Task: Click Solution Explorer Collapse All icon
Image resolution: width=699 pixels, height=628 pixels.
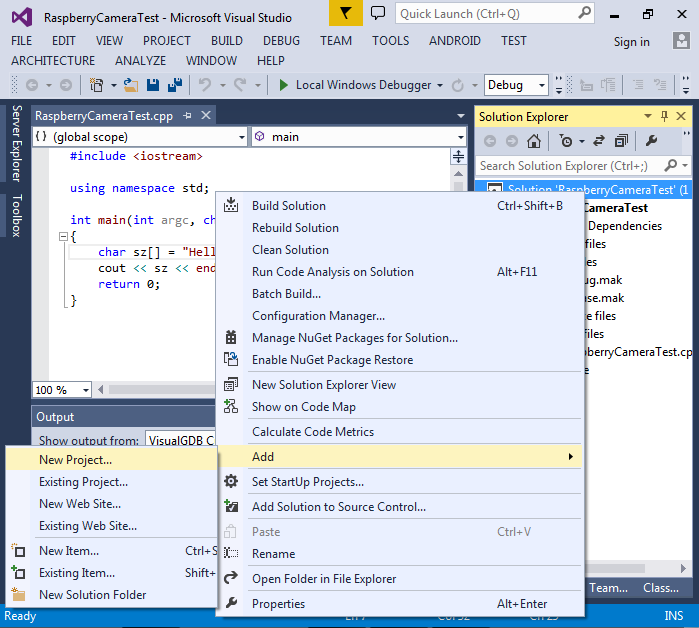Action: (621, 141)
